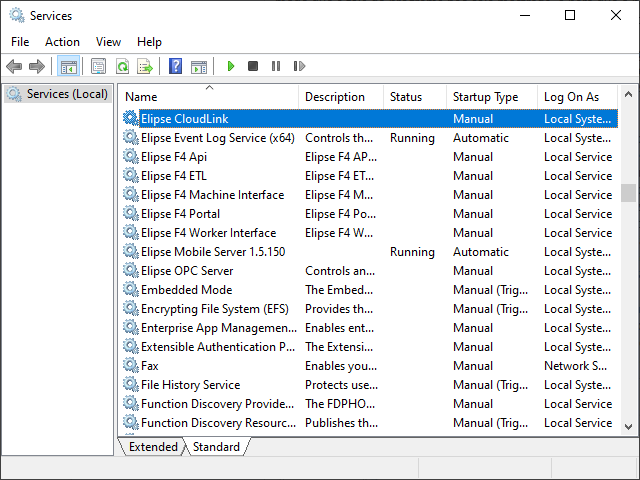Image resolution: width=640 pixels, height=480 pixels.
Task: Open the Properties toolbar icon
Action: (x=98, y=66)
